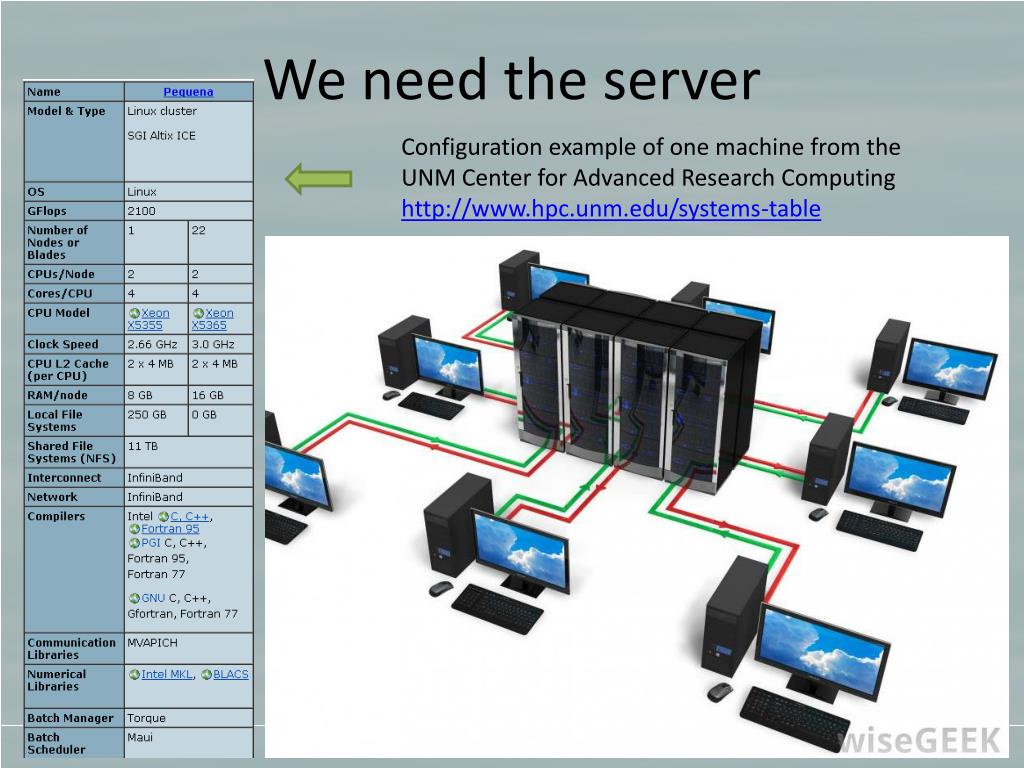The width and height of the screenshot is (1024, 768).
Task: Click the Batch Manager row label
Action: point(70,718)
